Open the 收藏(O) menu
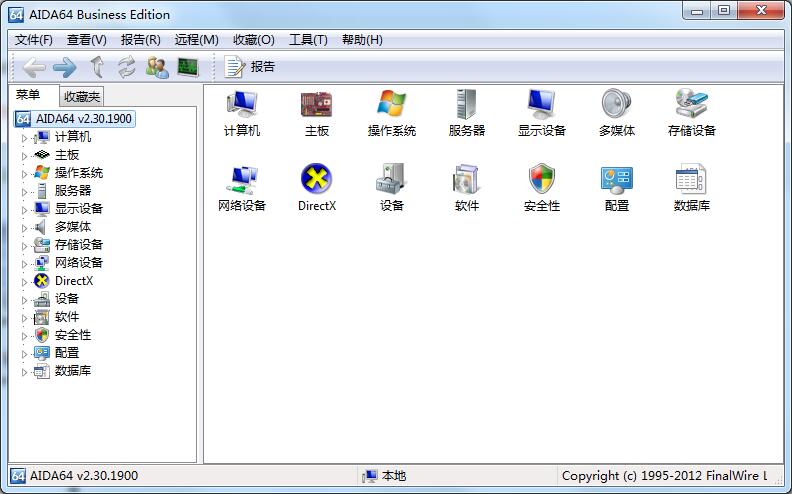792x494 pixels. tap(254, 40)
